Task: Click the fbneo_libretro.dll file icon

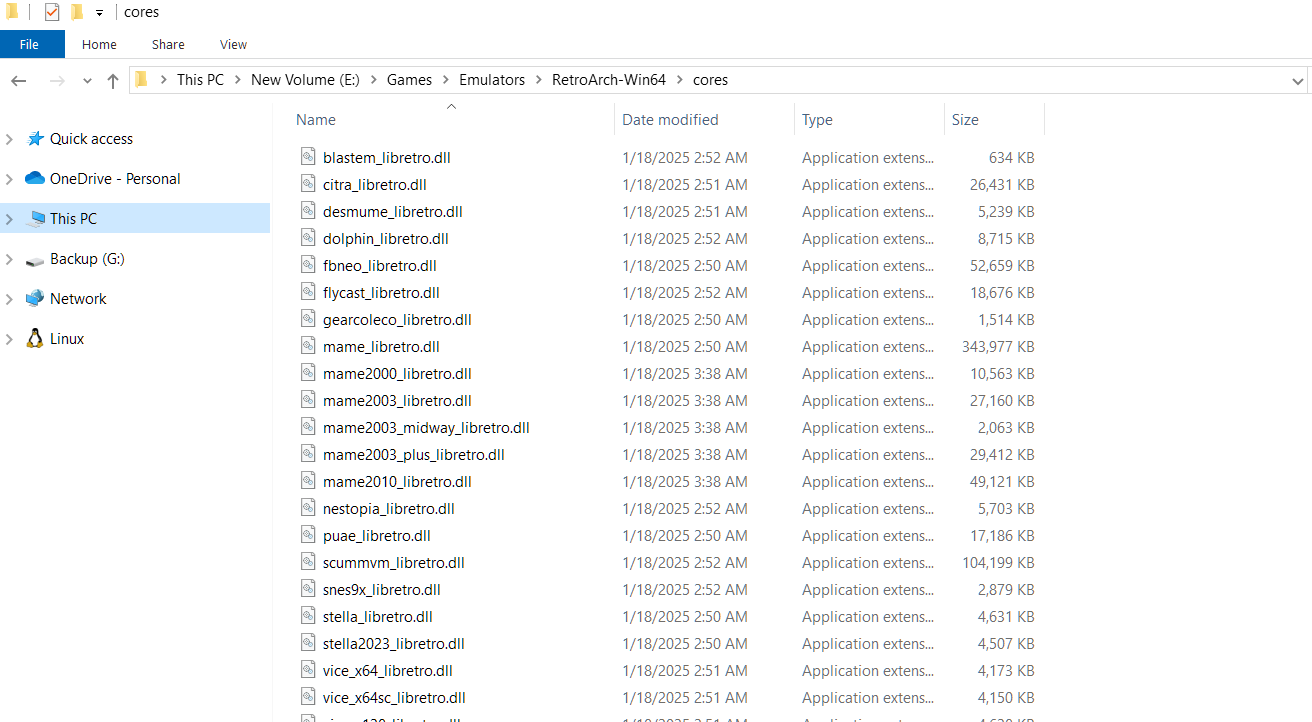Action: coord(307,265)
